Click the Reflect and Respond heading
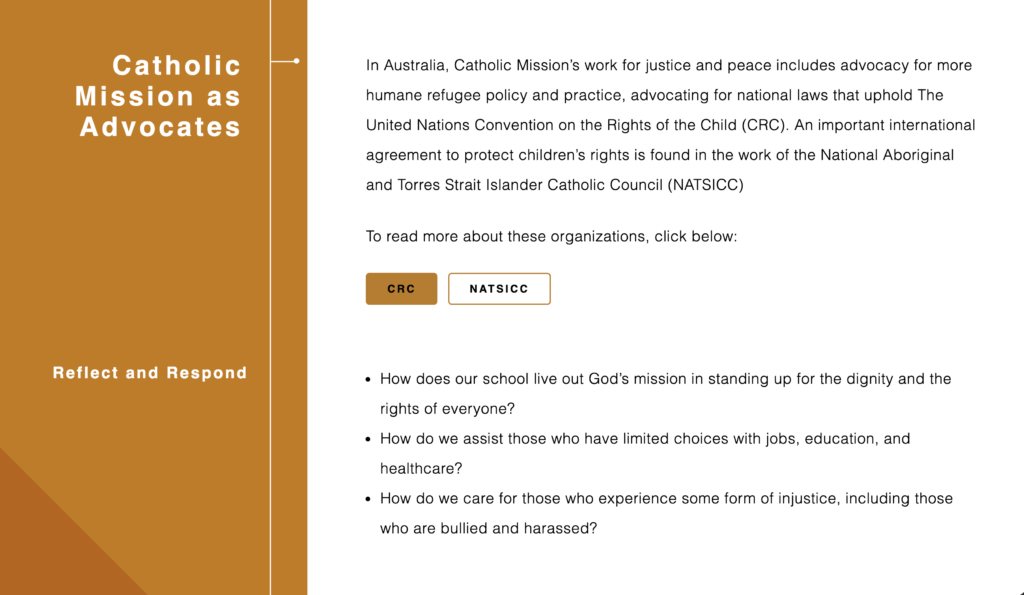 point(150,373)
